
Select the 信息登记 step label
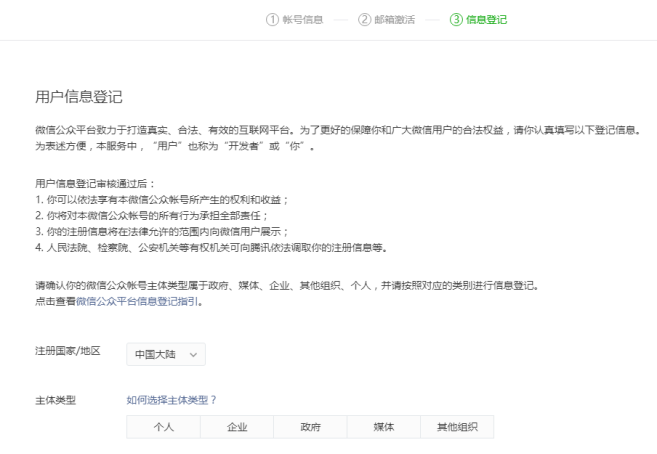click(486, 20)
